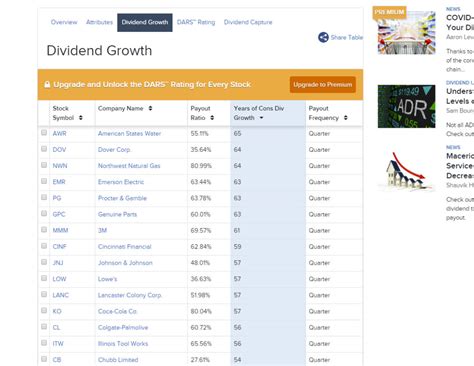This screenshot has height=366, width=474.
Task: Open the Johnson & Johnson link
Action: click(125, 263)
